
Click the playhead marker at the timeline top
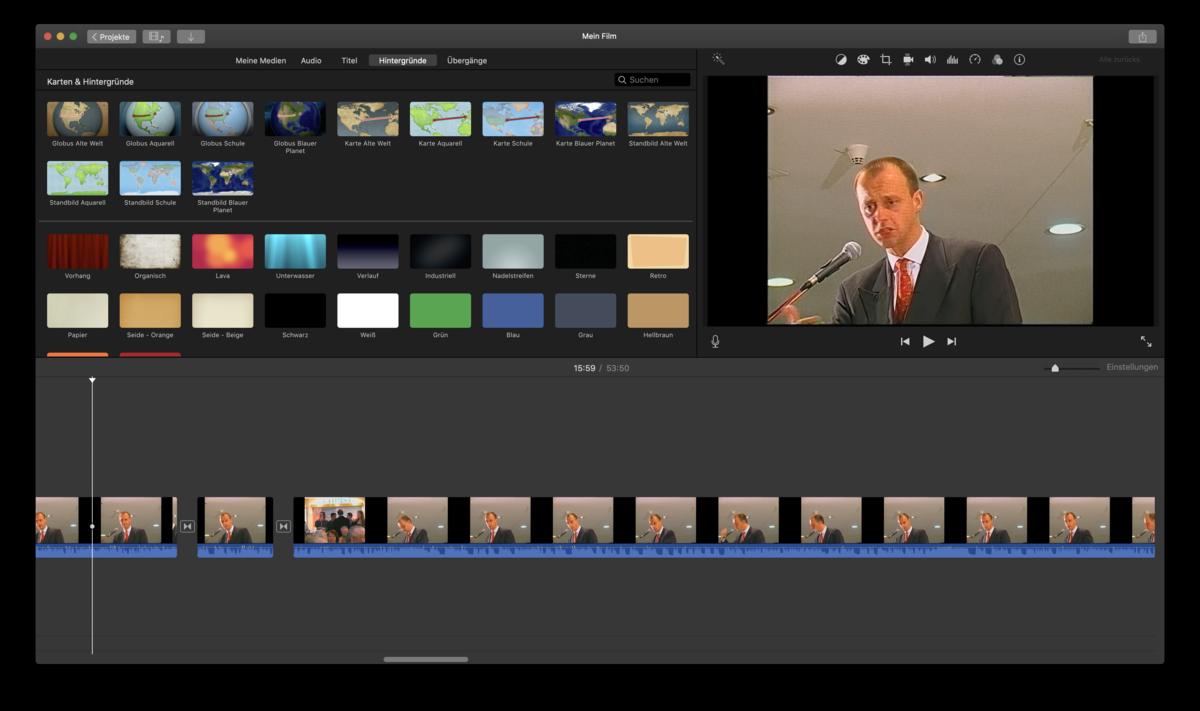point(92,380)
